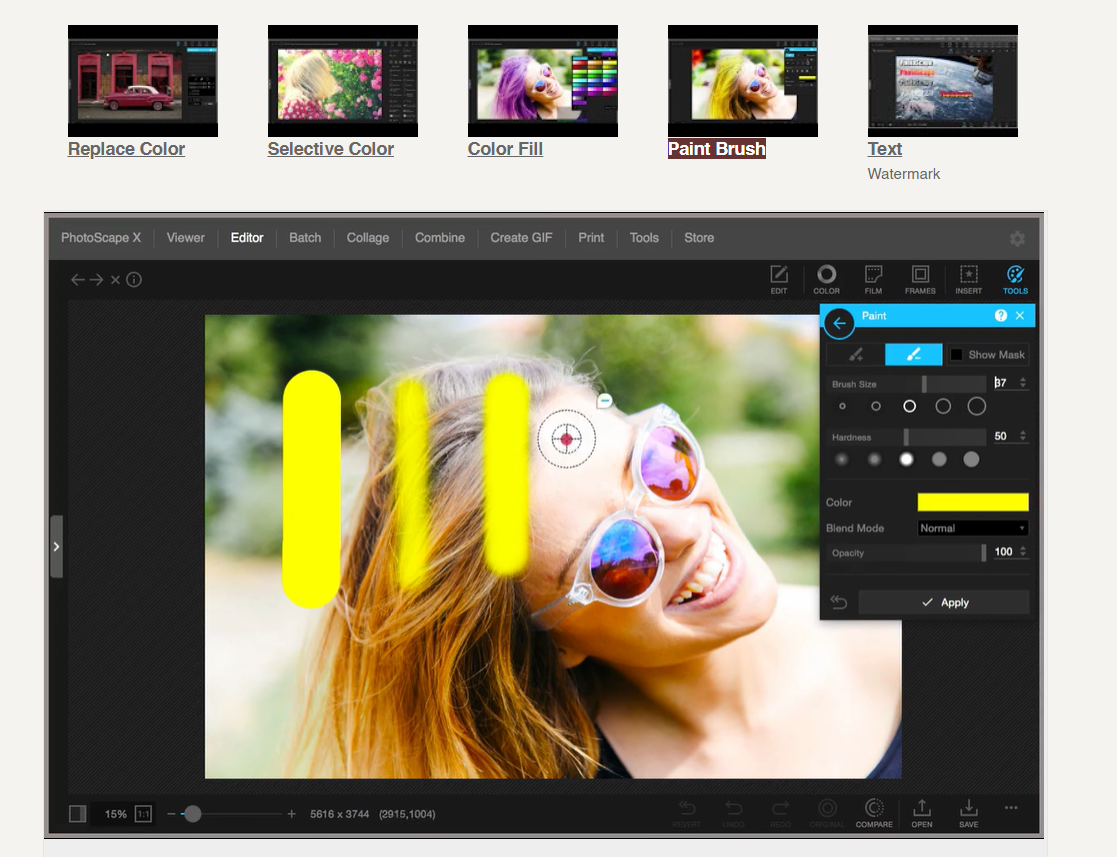The width and height of the screenshot is (1117, 857).
Task: Open the Insert icon
Action: [x=969, y=279]
